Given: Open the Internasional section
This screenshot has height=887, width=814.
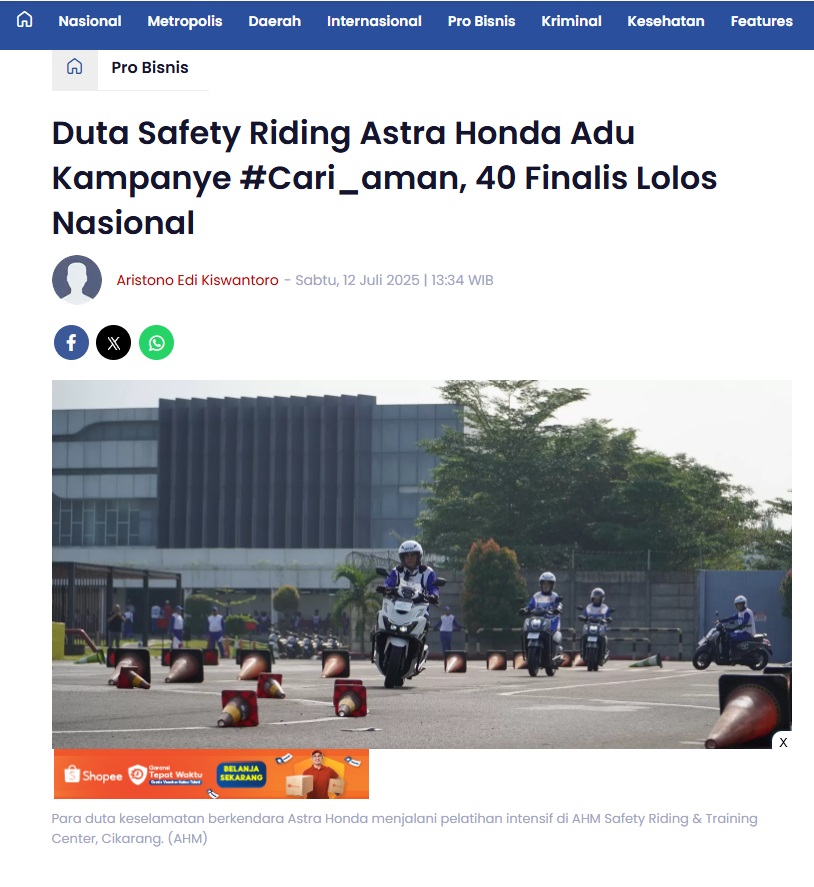Looking at the screenshot, I should click(x=374, y=21).
